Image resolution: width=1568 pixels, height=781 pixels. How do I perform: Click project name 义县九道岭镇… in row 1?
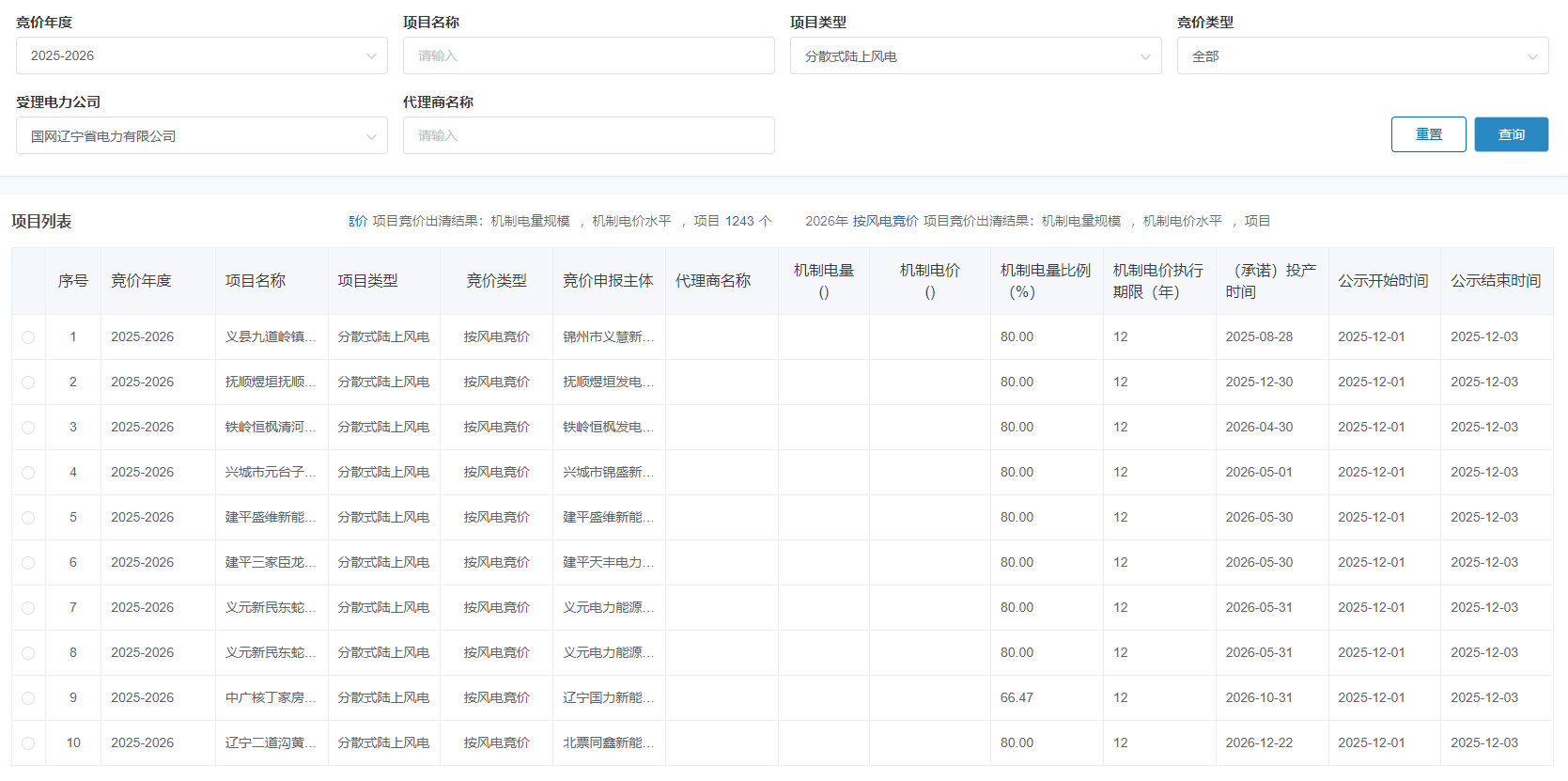[x=271, y=337]
